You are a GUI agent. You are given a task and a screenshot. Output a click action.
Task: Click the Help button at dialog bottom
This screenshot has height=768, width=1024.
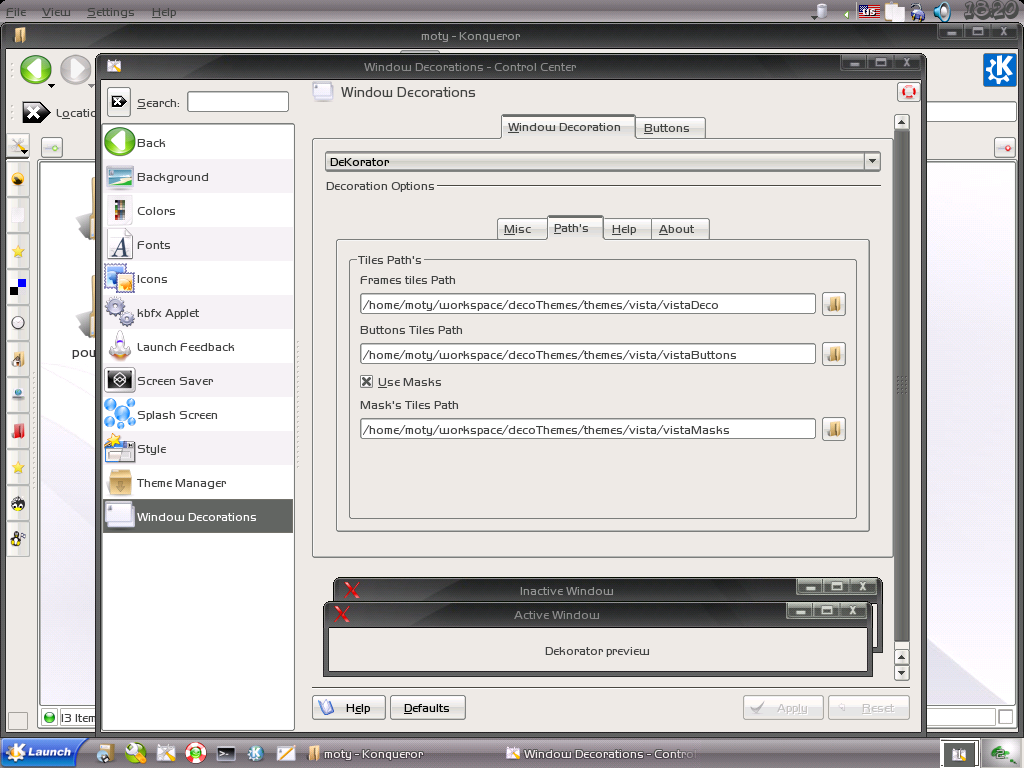click(349, 707)
